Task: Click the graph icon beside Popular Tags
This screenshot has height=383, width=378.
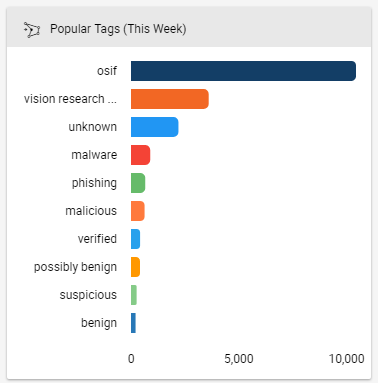Action: (32, 30)
